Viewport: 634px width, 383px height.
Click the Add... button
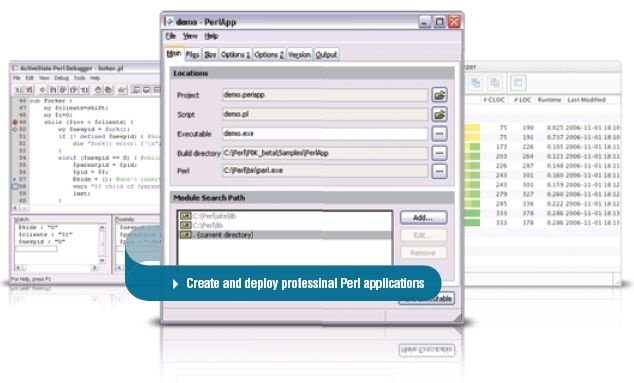[x=423, y=218]
